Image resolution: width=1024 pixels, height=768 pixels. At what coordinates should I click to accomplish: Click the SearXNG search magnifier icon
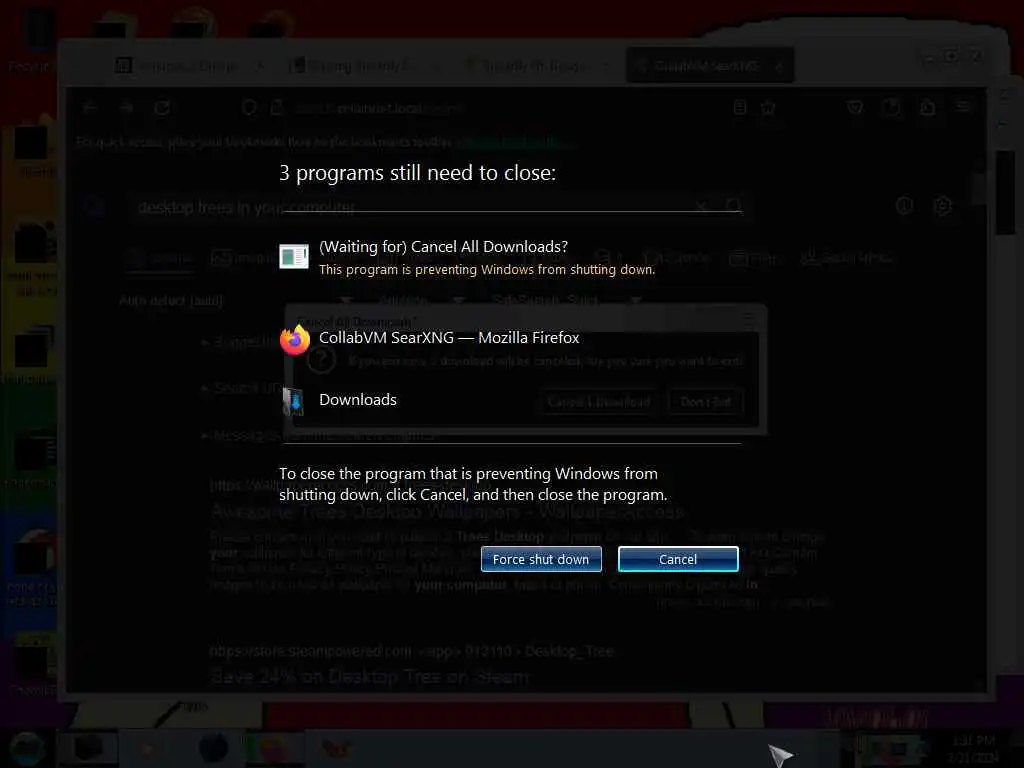point(734,206)
